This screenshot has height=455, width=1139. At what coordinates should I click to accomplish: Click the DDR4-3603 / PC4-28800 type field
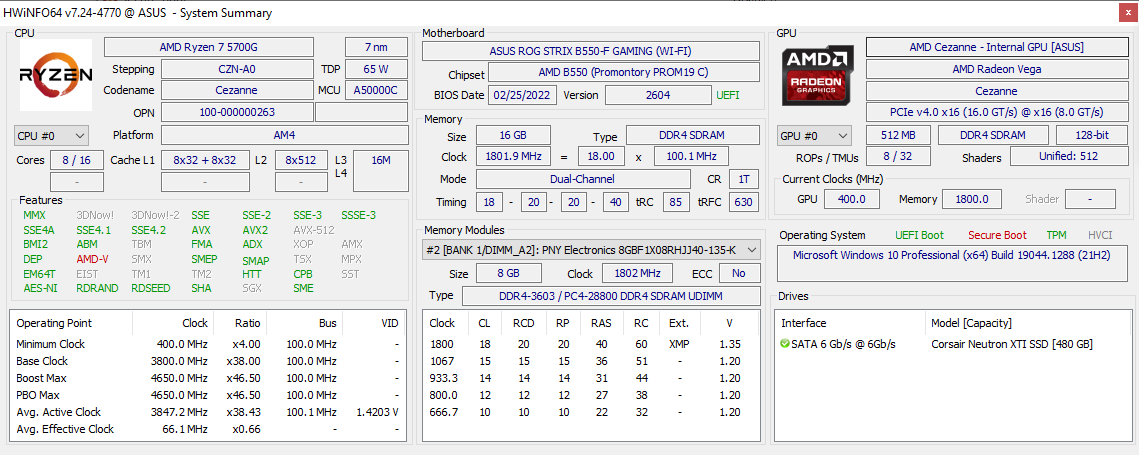pos(611,296)
